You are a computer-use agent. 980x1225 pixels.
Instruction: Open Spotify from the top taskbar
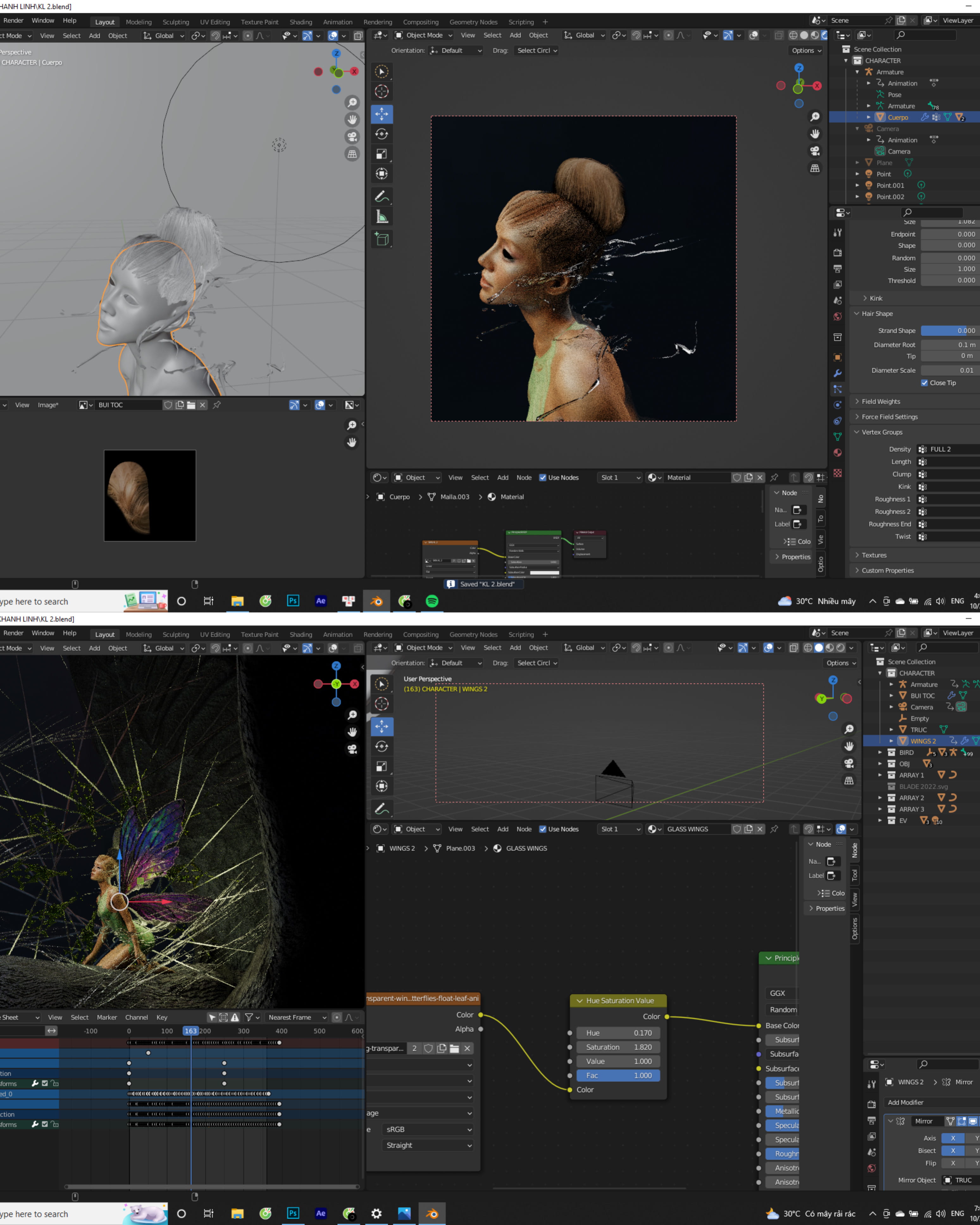pos(432,600)
